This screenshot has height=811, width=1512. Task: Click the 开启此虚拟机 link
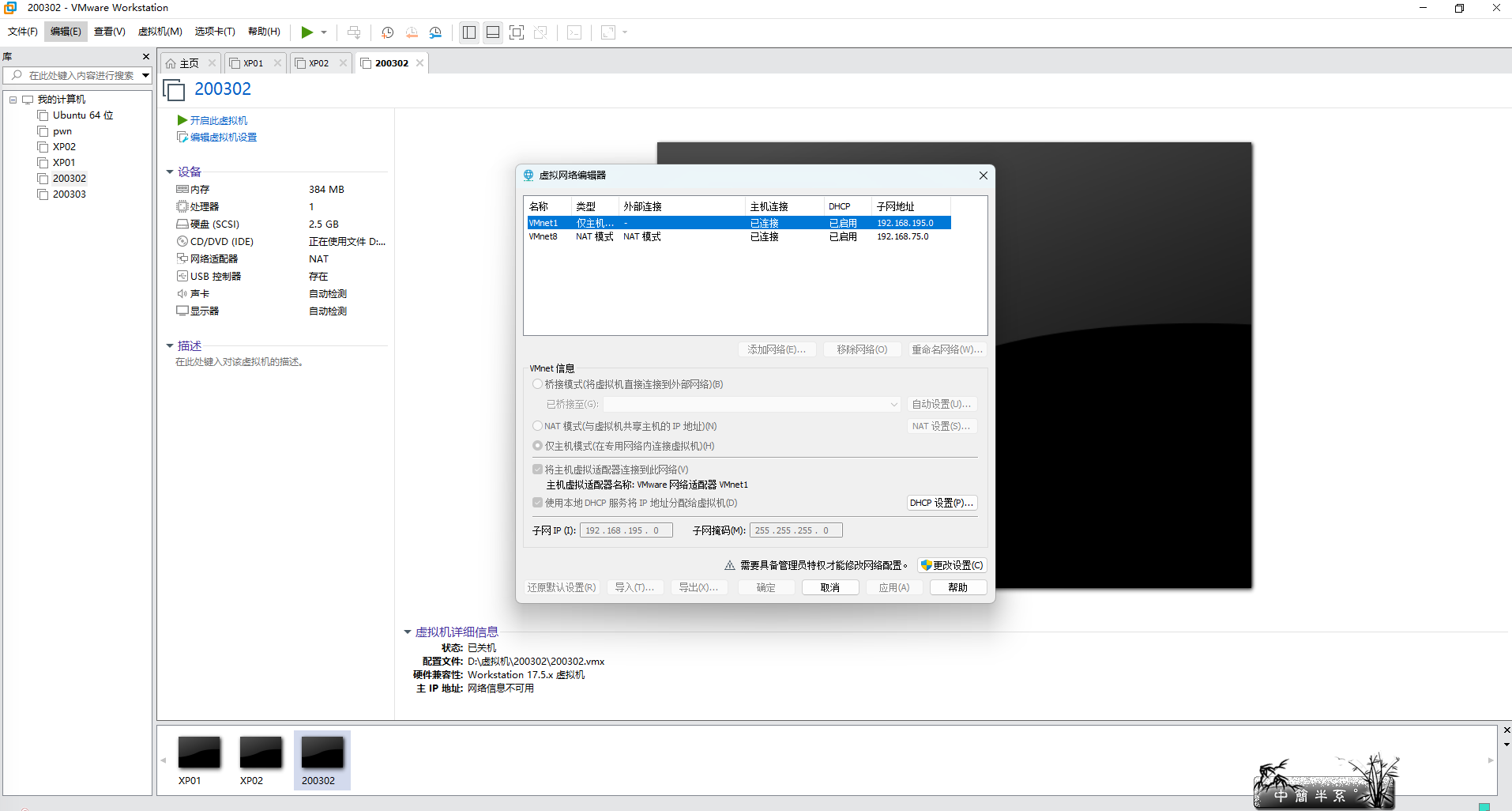coord(218,120)
